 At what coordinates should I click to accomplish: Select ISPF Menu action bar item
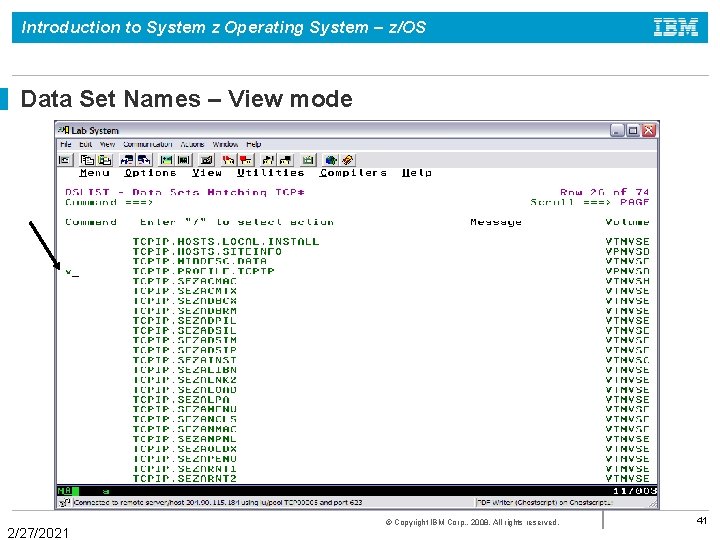(x=94, y=173)
